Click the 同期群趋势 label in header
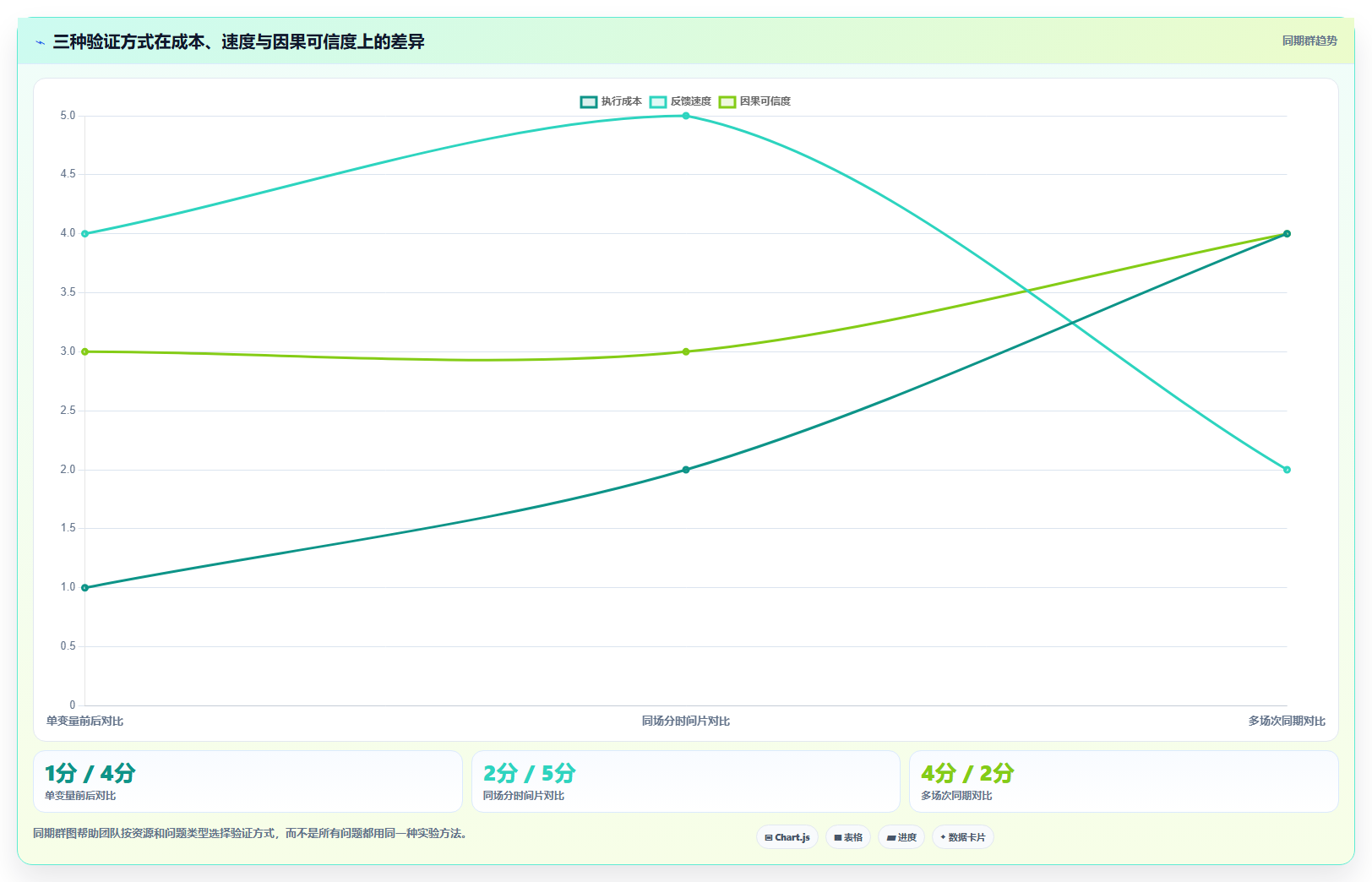This screenshot has height=882, width=1372. pyautogui.click(x=1309, y=41)
